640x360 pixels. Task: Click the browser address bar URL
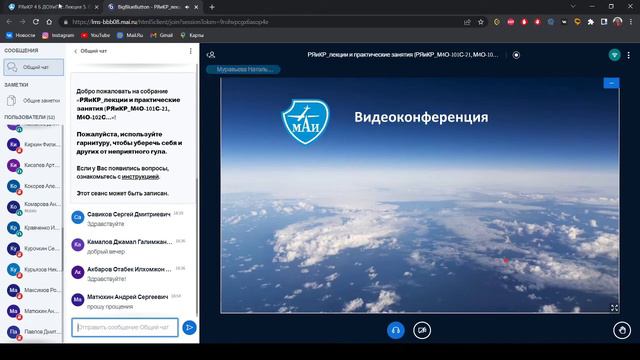(x=170, y=22)
